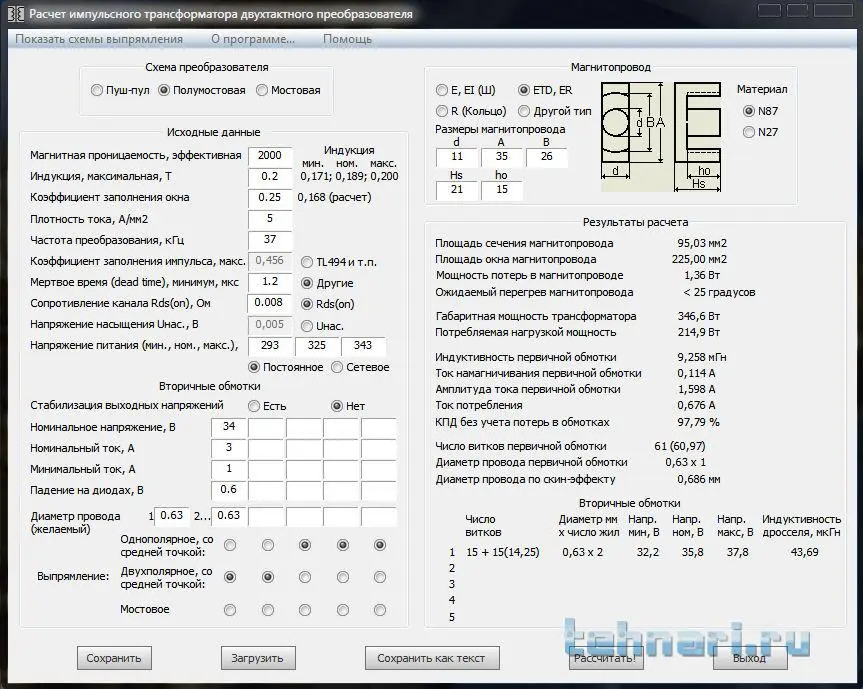Click minimum current field 1

[x=229, y=469]
